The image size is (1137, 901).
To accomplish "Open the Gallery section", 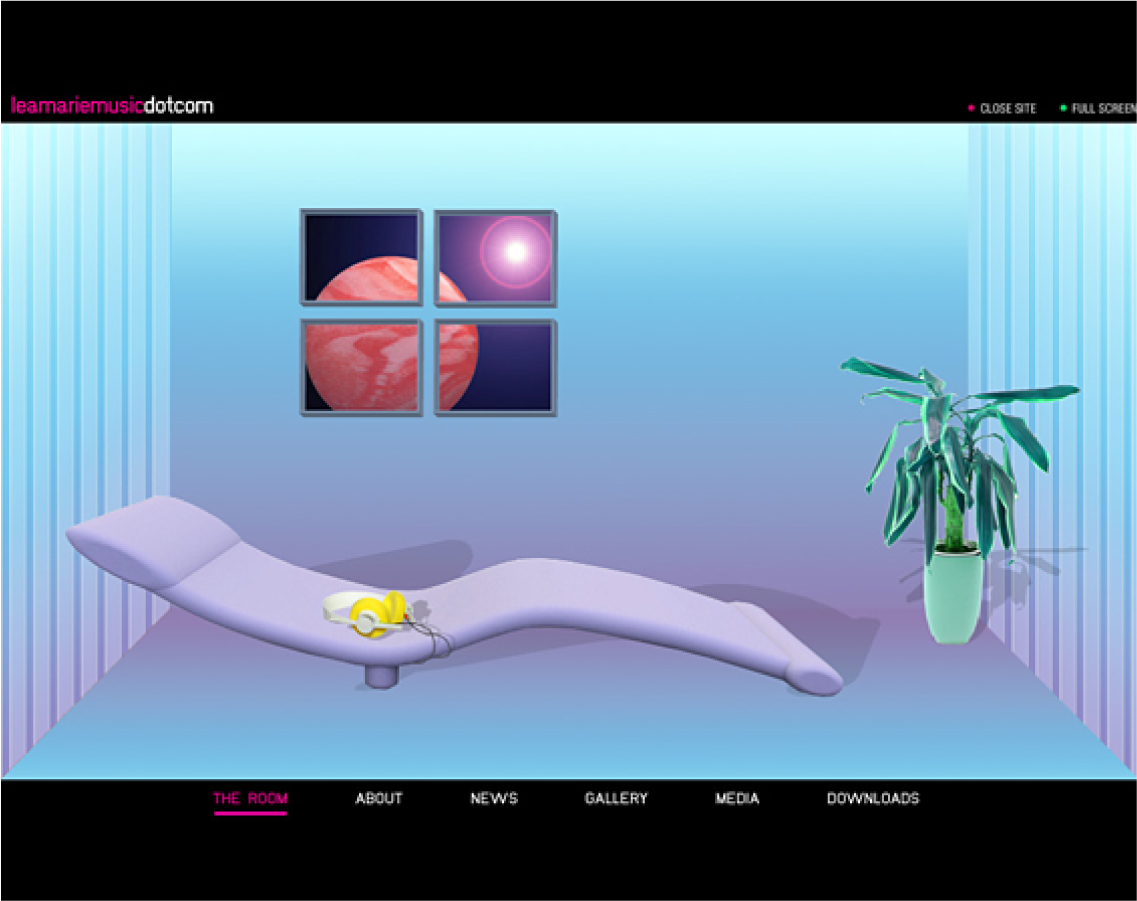I will (616, 798).
